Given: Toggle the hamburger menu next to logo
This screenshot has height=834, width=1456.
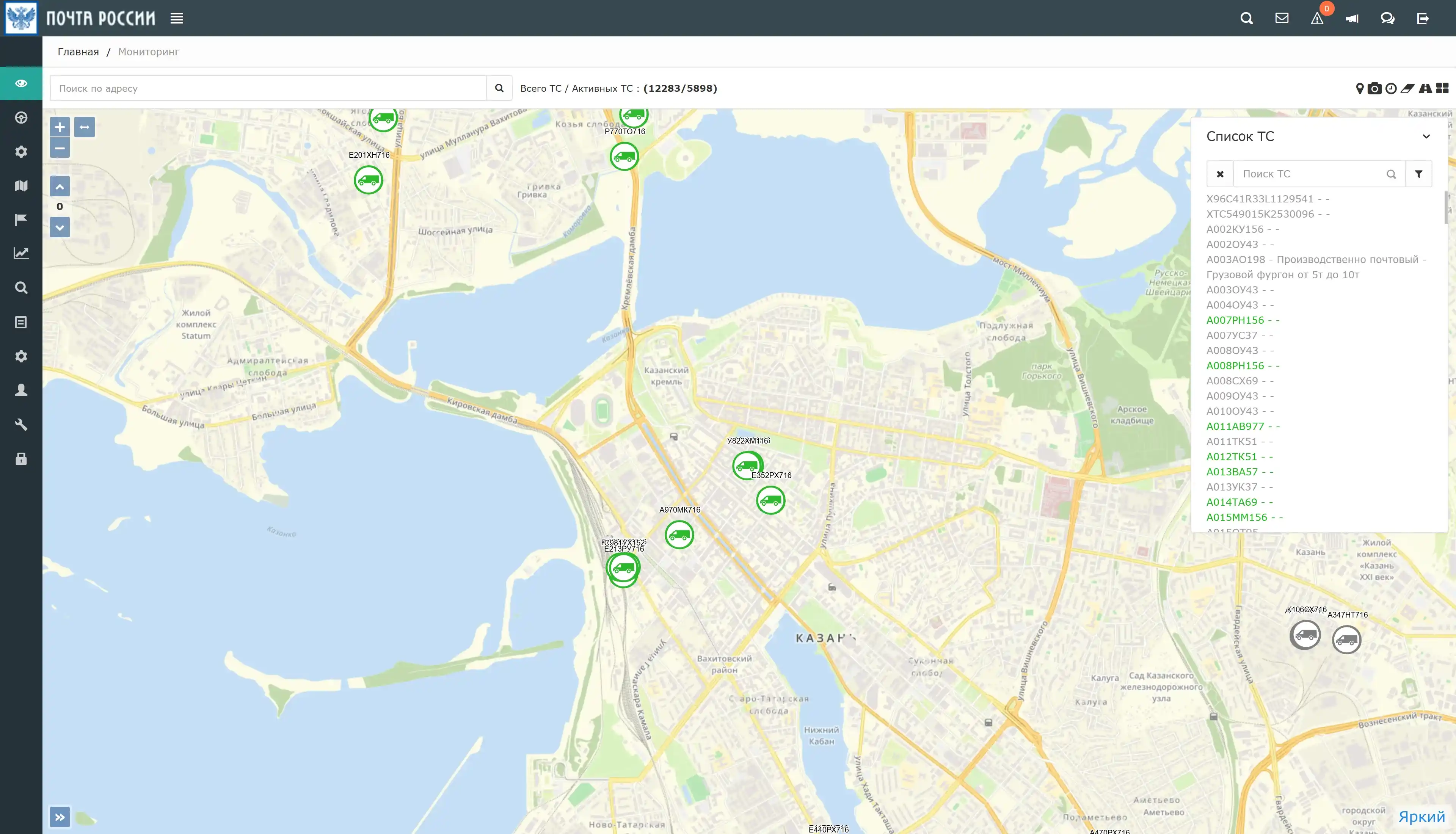Looking at the screenshot, I should [x=177, y=18].
